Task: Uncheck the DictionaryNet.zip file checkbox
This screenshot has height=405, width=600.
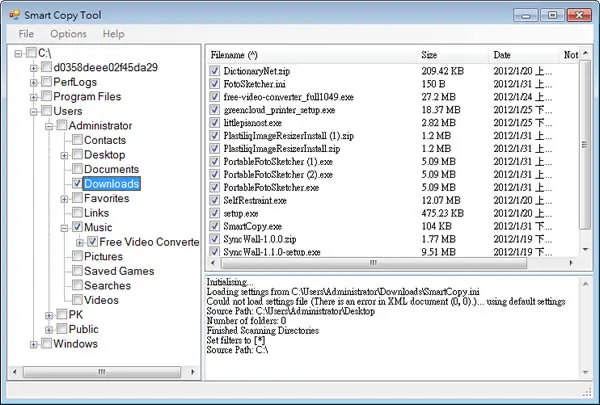Action: [214, 70]
